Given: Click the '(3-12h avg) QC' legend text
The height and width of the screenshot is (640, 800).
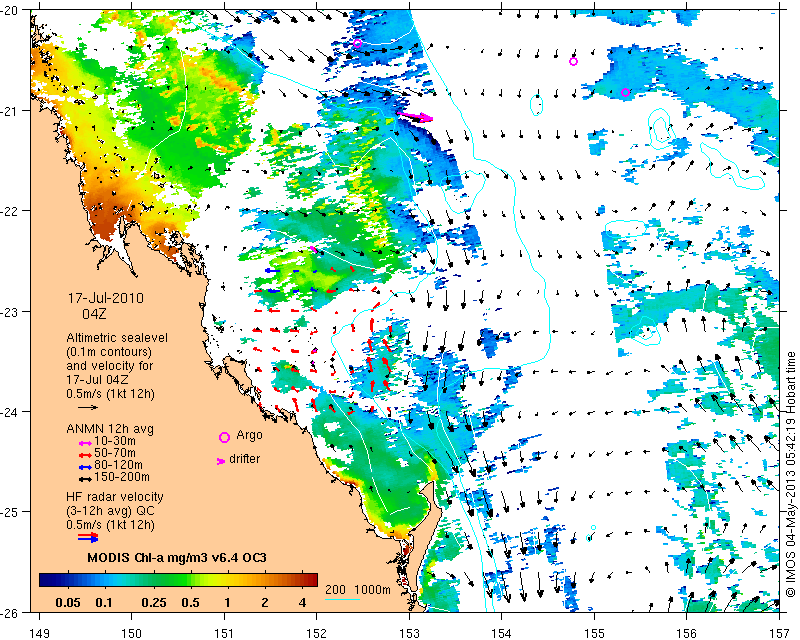Looking at the screenshot, I should pos(110,511).
